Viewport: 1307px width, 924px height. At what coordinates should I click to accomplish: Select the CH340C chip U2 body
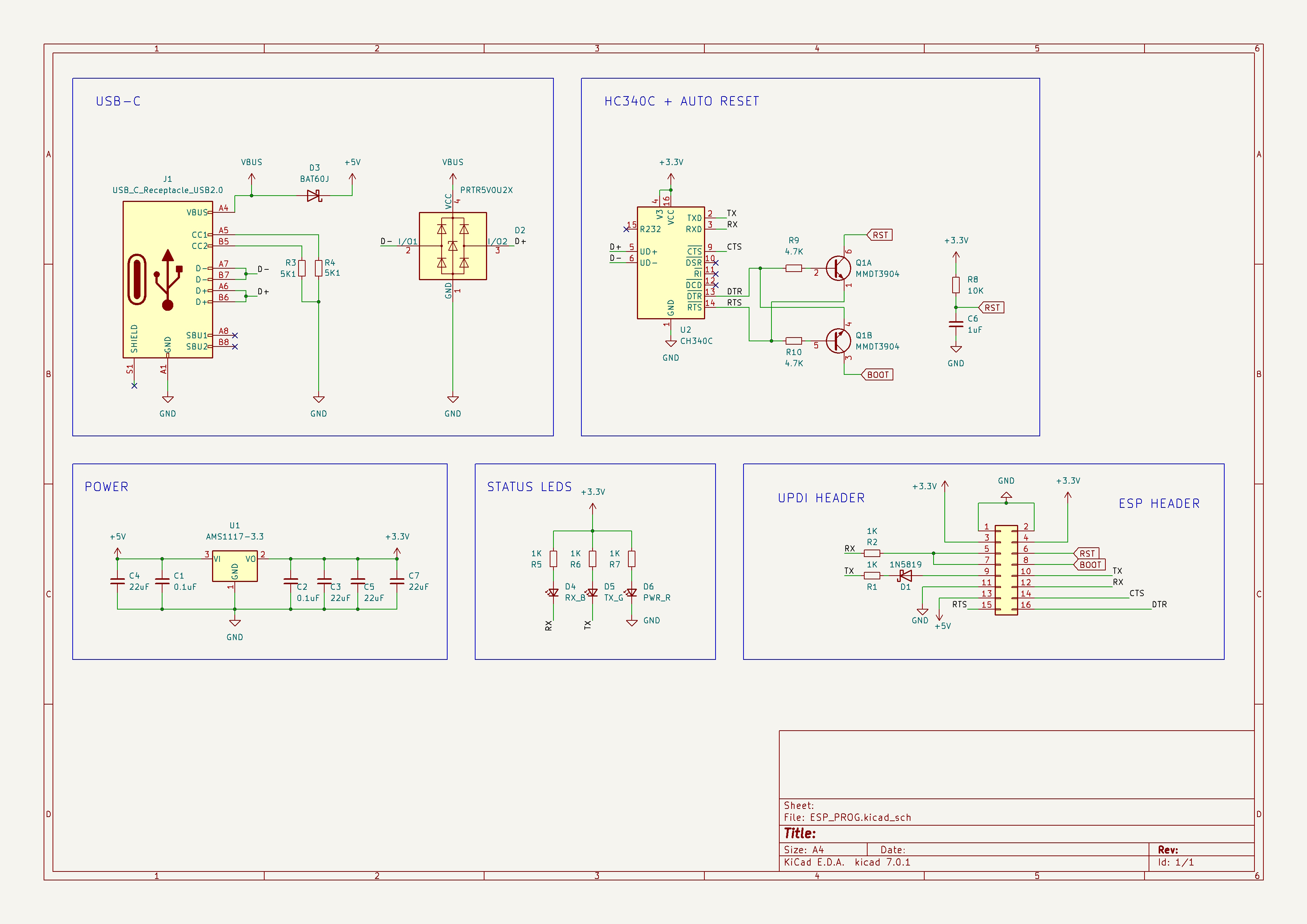(670, 262)
